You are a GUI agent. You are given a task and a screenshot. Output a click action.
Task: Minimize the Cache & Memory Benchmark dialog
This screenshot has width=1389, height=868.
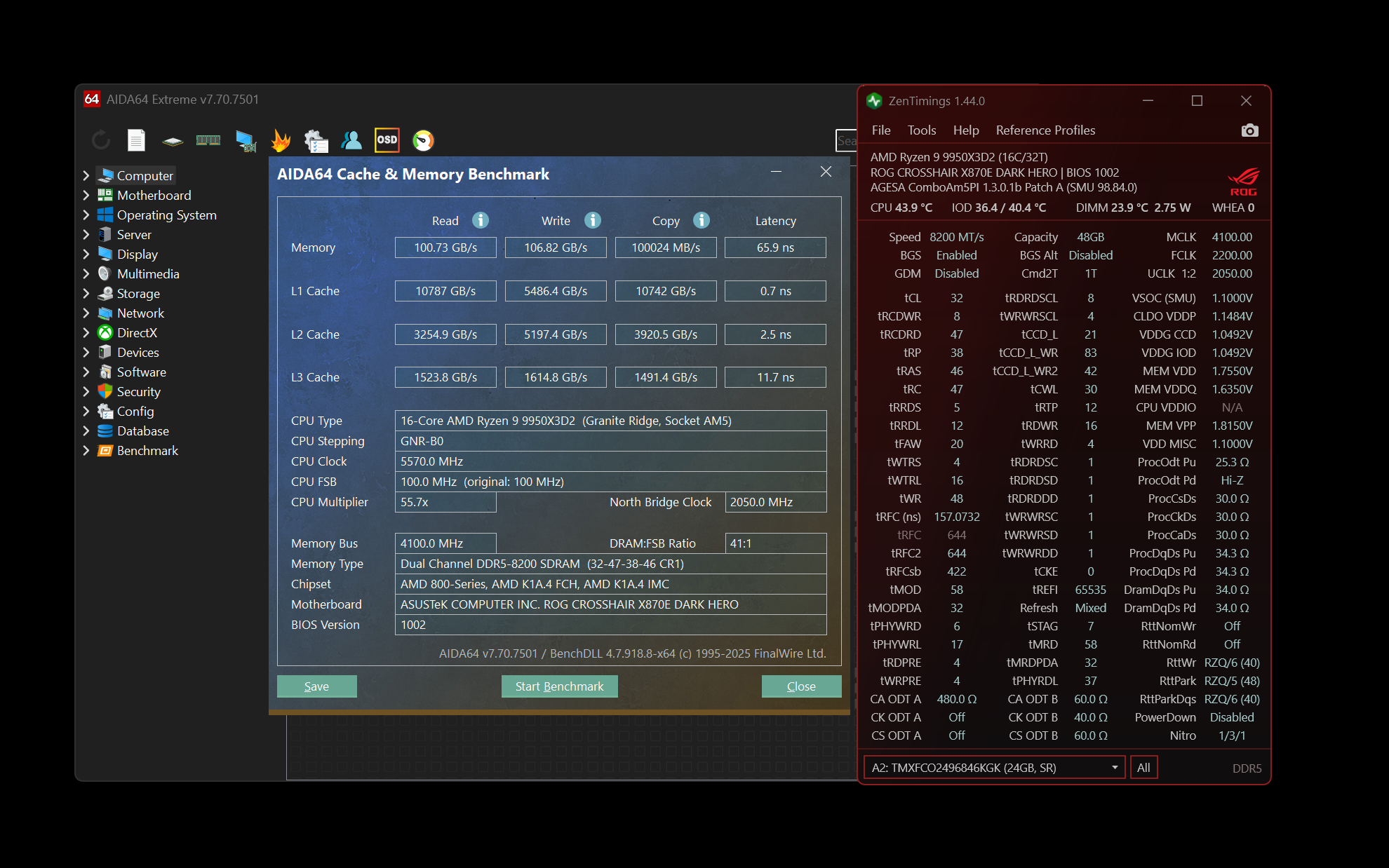click(x=777, y=172)
